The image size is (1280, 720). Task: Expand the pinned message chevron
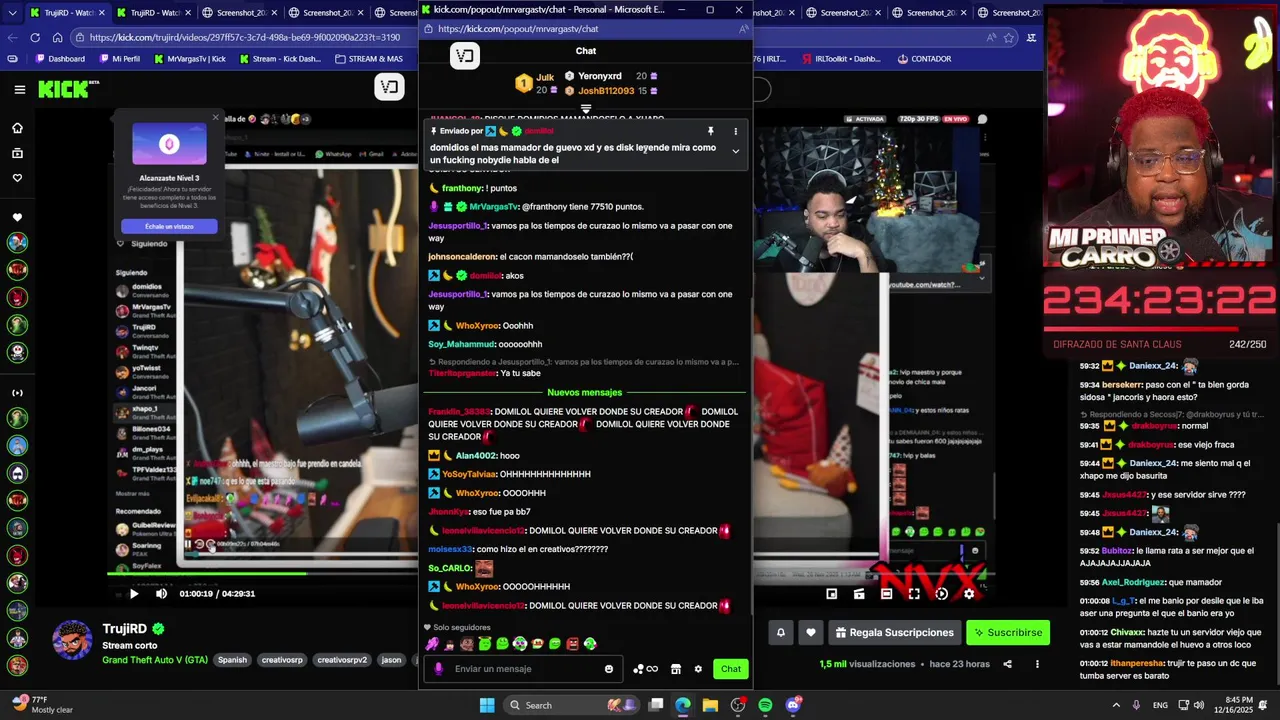(735, 152)
